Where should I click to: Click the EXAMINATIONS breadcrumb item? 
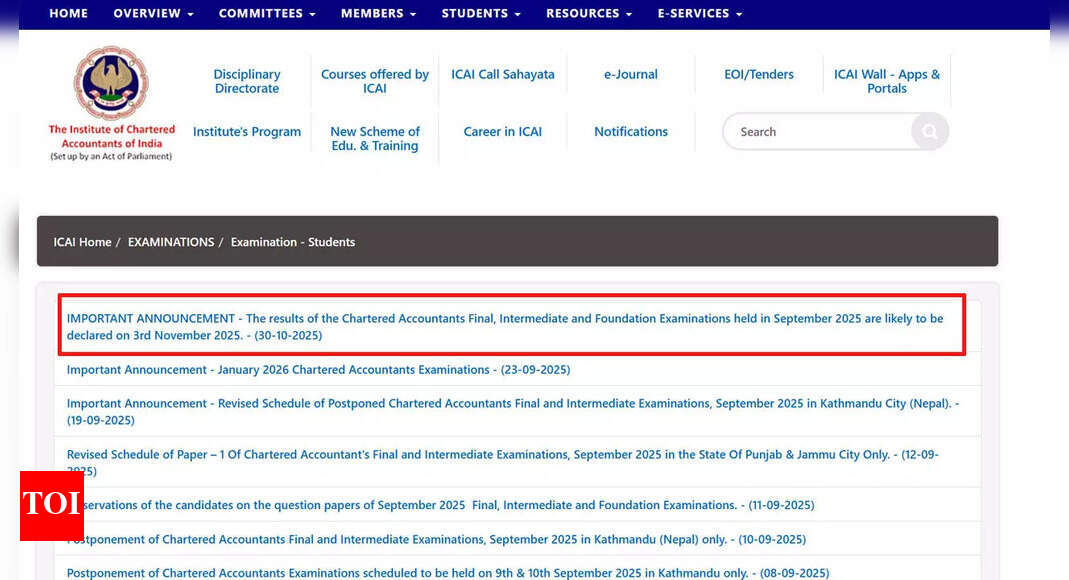(x=171, y=241)
